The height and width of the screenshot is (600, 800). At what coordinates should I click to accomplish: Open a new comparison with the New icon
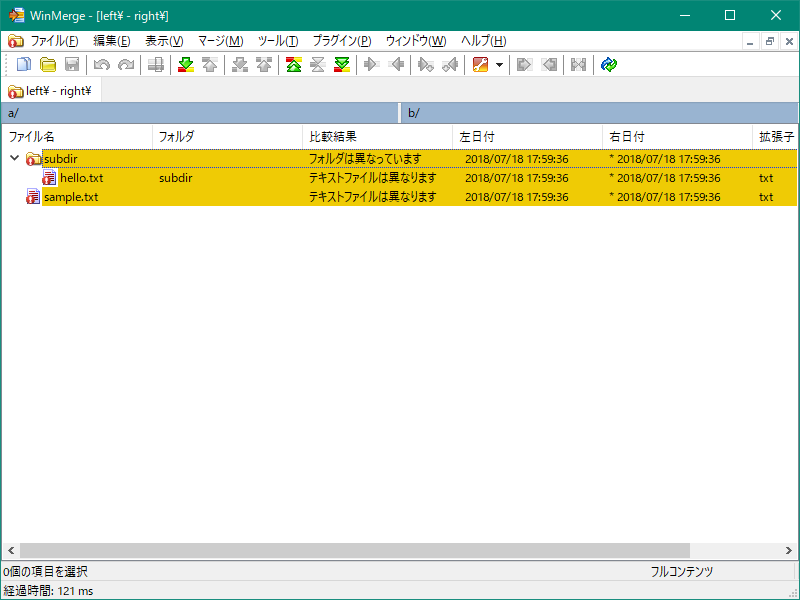coord(23,64)
